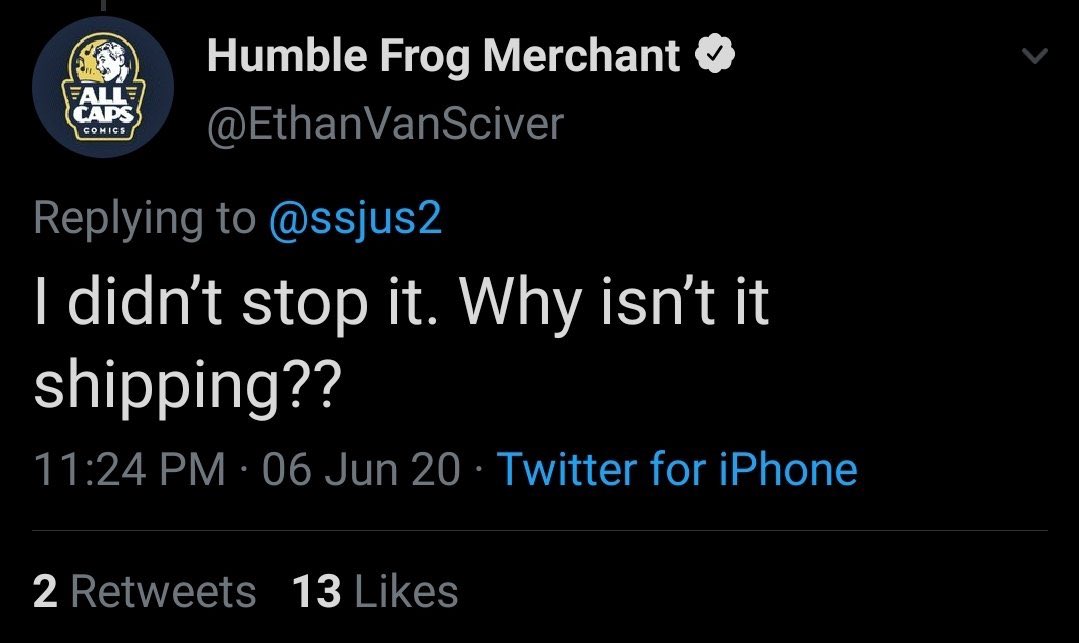Open the All Caps Comics profile avatar

(103, 87)
